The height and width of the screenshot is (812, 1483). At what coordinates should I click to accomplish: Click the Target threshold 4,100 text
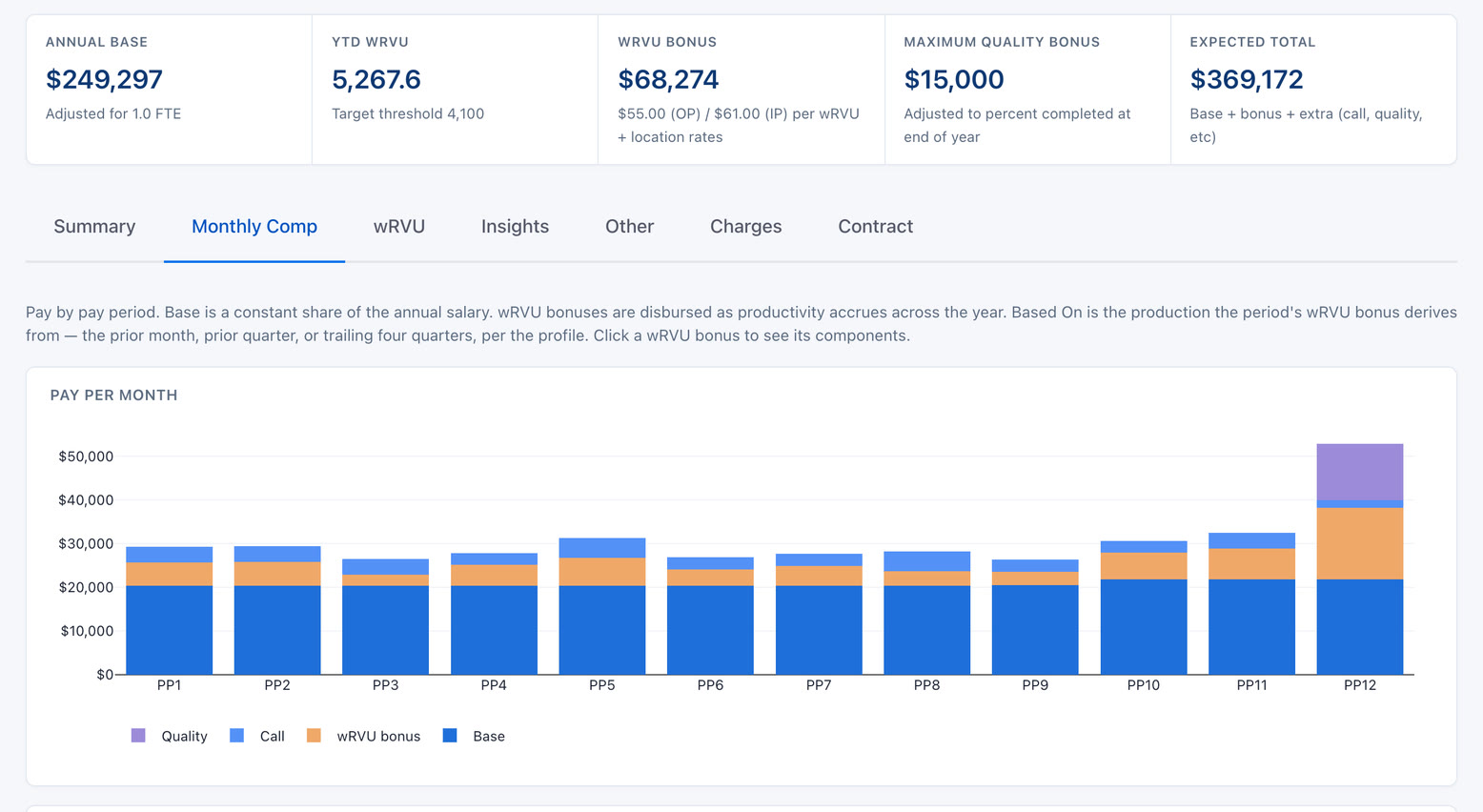(408, 113)
